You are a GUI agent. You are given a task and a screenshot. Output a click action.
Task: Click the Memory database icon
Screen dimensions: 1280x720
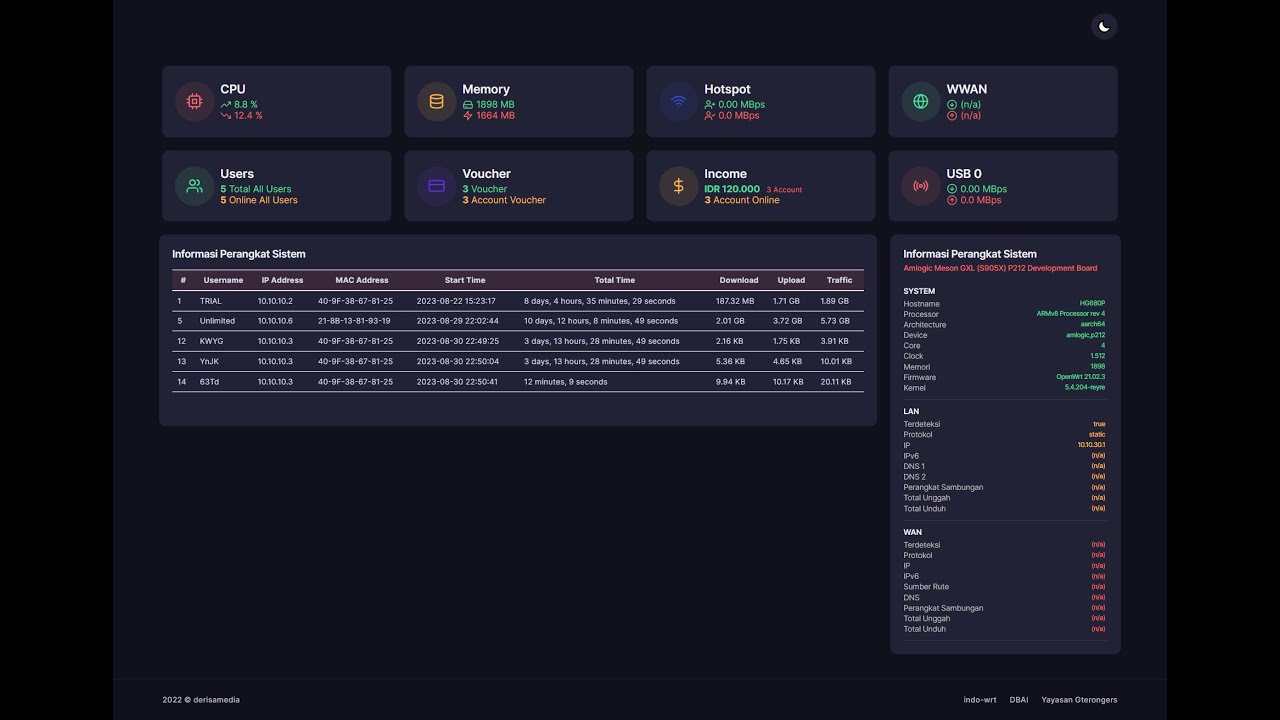pyautogui.click(x=436, y=101)
